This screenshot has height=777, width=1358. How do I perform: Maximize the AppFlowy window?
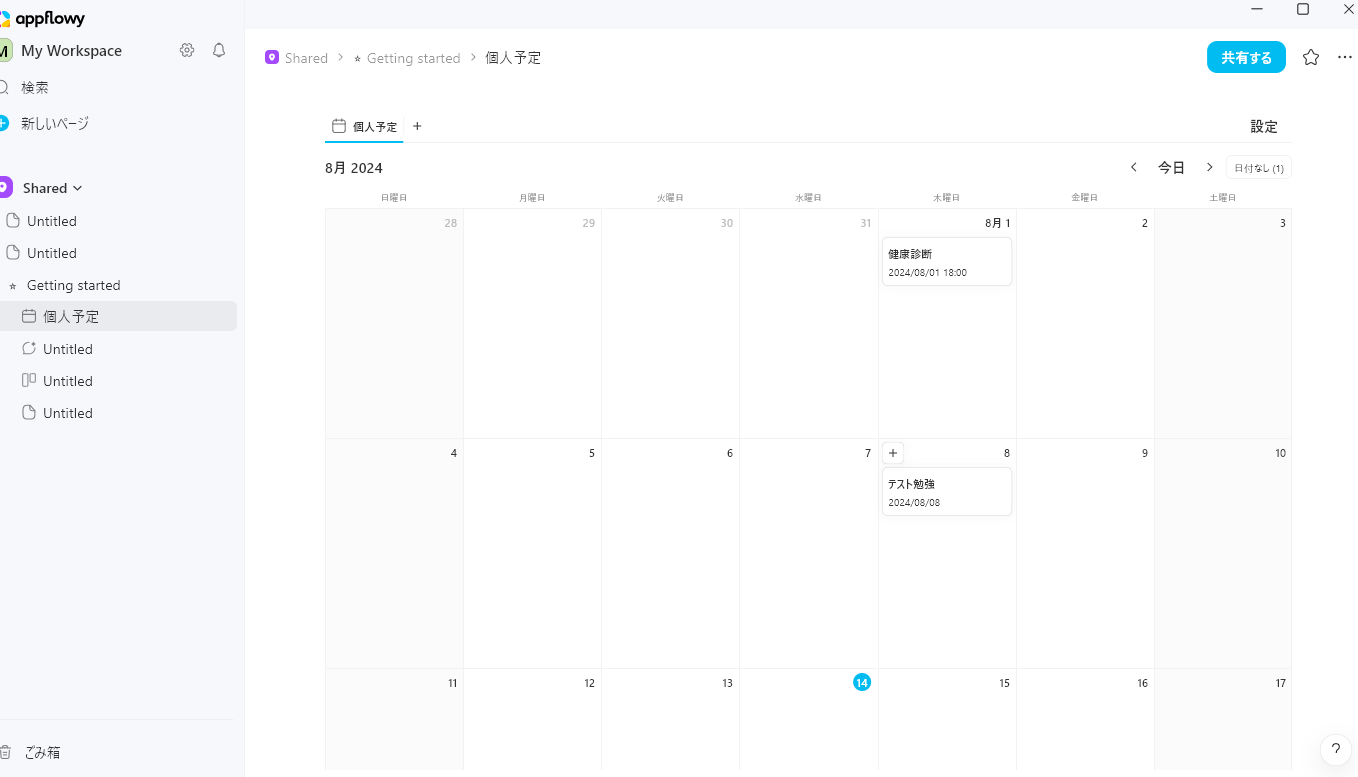pos(1303,9)
